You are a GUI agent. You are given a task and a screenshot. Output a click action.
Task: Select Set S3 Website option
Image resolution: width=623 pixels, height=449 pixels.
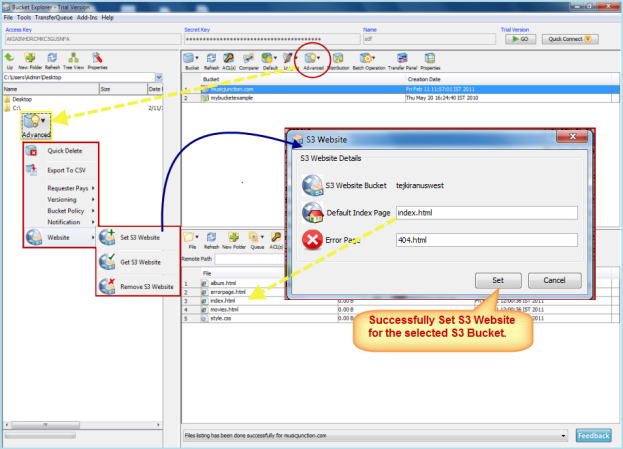pyautogui.click(x=138, y=237)
